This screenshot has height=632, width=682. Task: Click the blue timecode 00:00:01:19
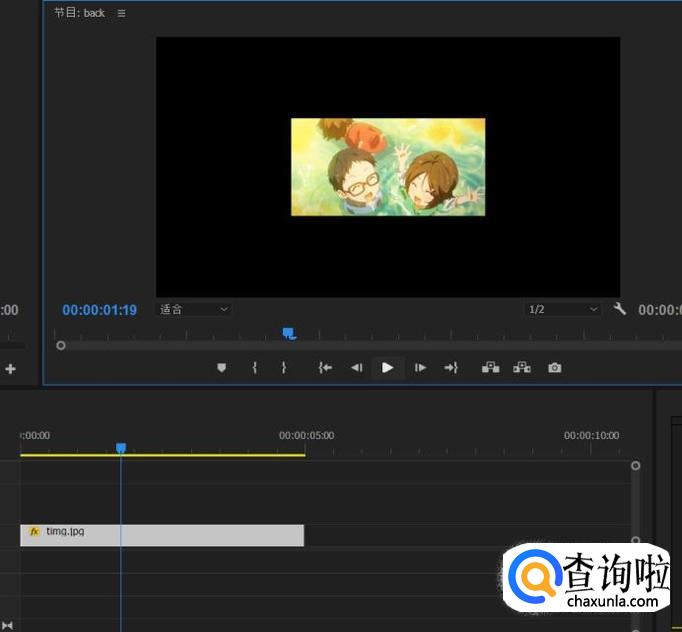point(99,310)
